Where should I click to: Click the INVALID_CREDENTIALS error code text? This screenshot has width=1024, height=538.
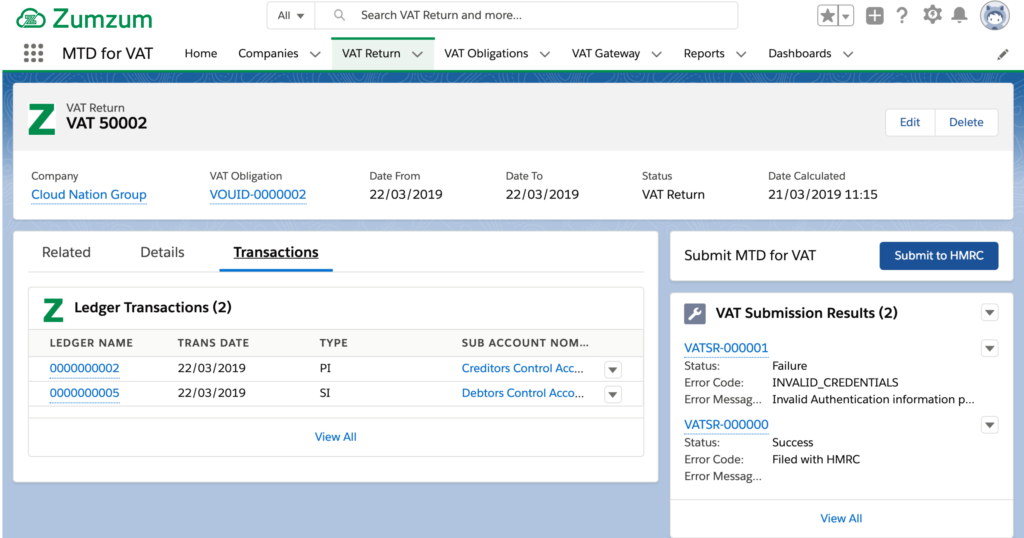point(835,383)
